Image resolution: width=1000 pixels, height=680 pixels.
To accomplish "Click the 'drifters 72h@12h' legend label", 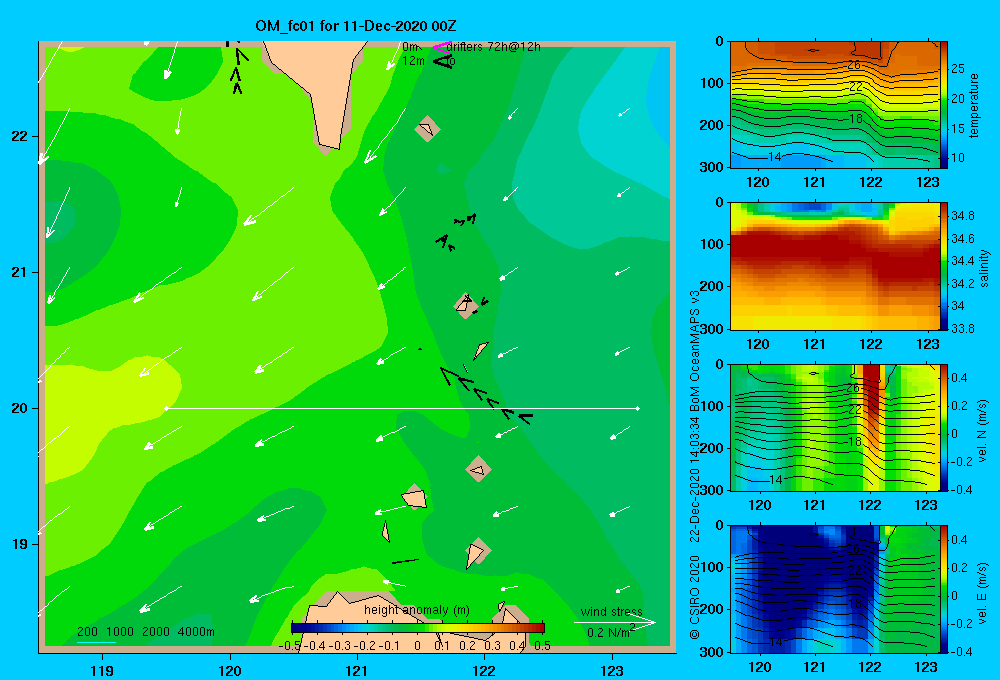I will (x=493, y=47).
